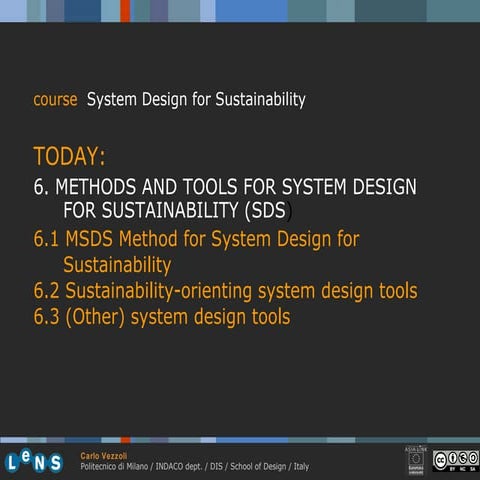This screenshot has height=480, width=480.
Task: Click the Creative Commons license badge
Action: coord(456,461)
